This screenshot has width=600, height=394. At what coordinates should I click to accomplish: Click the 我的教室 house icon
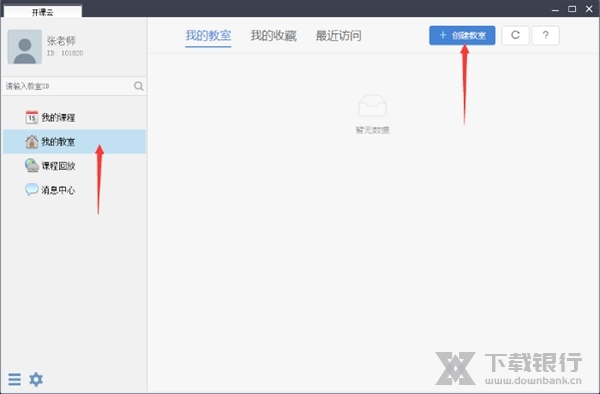(x=32, y=142)
